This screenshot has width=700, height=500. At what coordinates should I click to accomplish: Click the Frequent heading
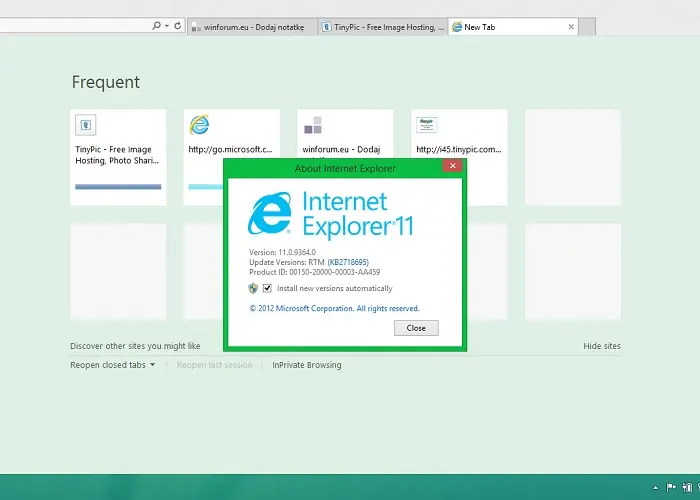coord(106,82)
